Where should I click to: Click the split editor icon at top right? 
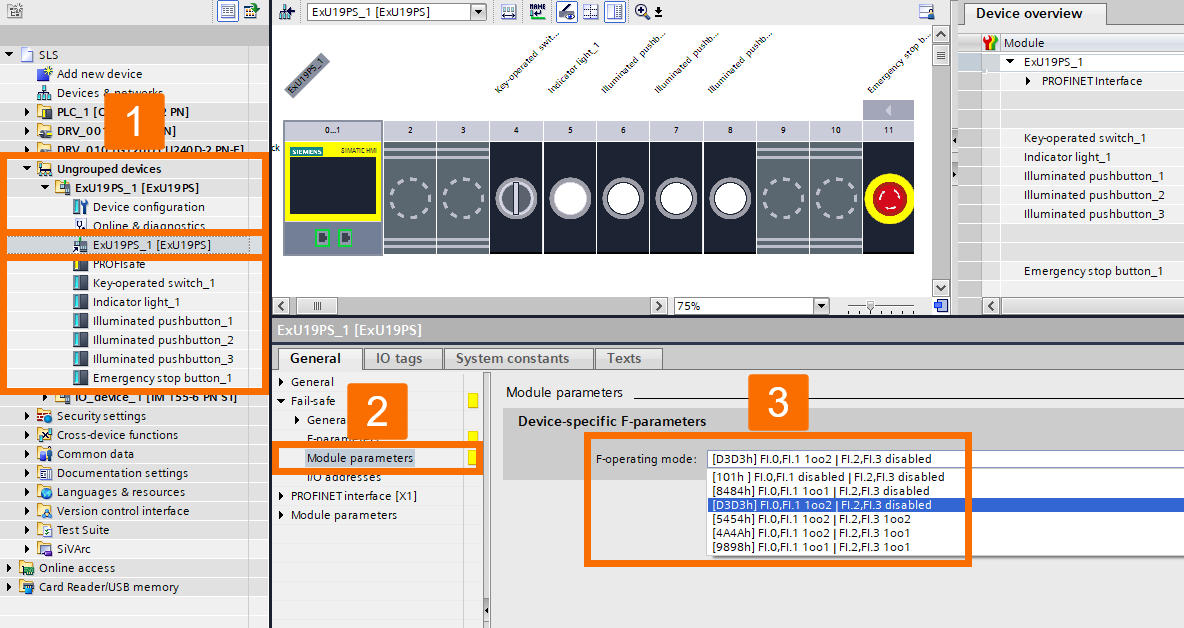pos(924,10)
